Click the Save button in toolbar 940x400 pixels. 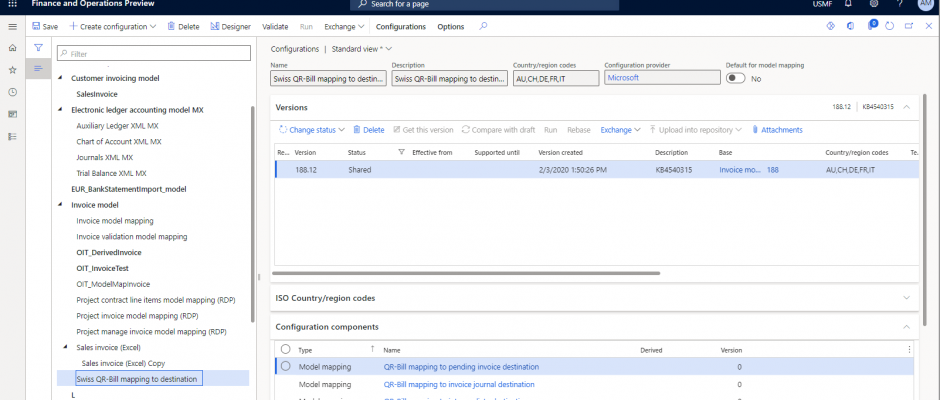45,26
